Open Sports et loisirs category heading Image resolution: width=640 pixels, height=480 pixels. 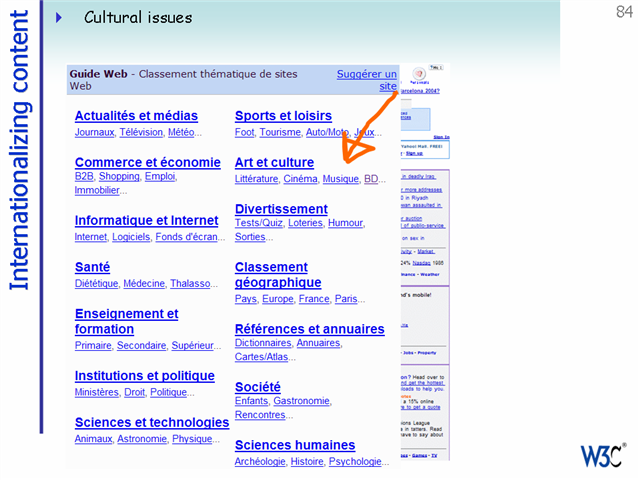pyautogui.click(x=283, y=116)
